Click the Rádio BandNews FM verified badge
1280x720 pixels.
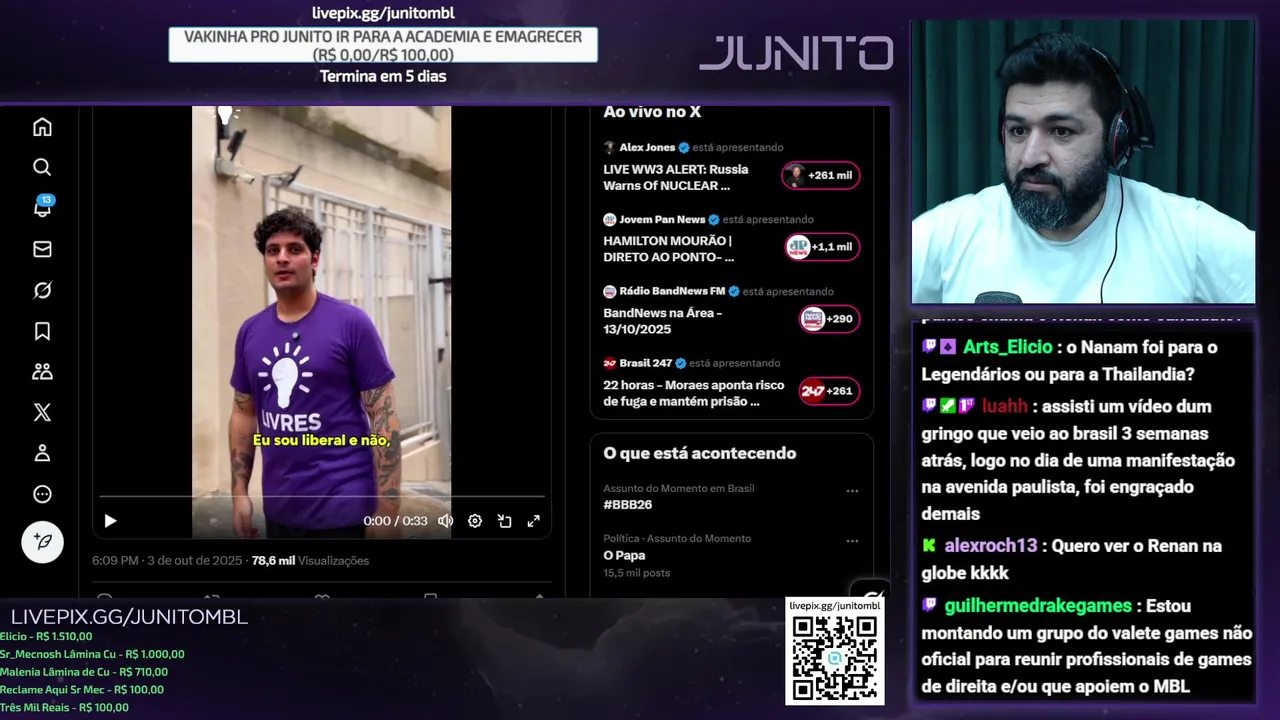[x=734, y=291]
